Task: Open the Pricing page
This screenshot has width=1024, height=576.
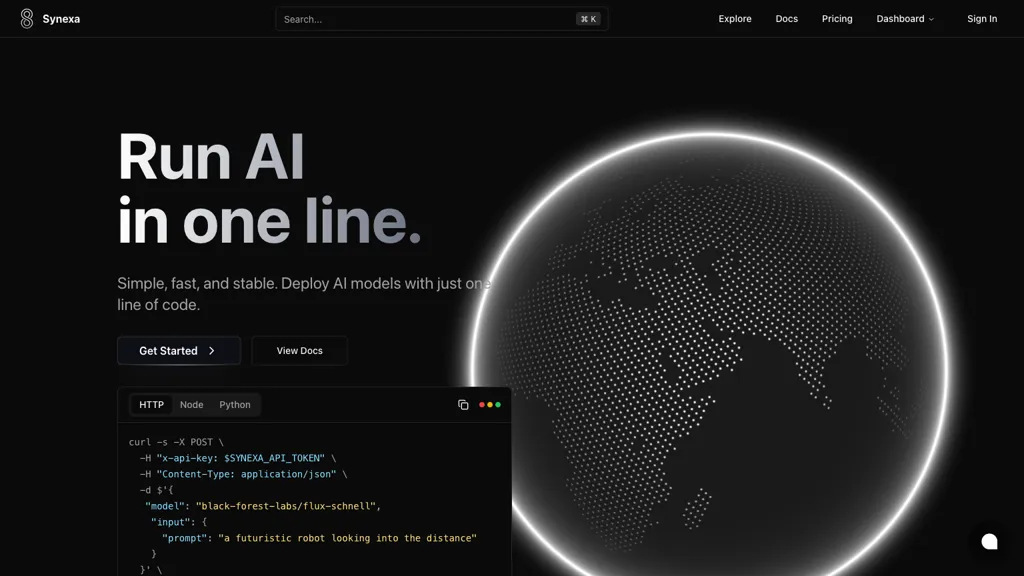Action: tap(837, 19)
